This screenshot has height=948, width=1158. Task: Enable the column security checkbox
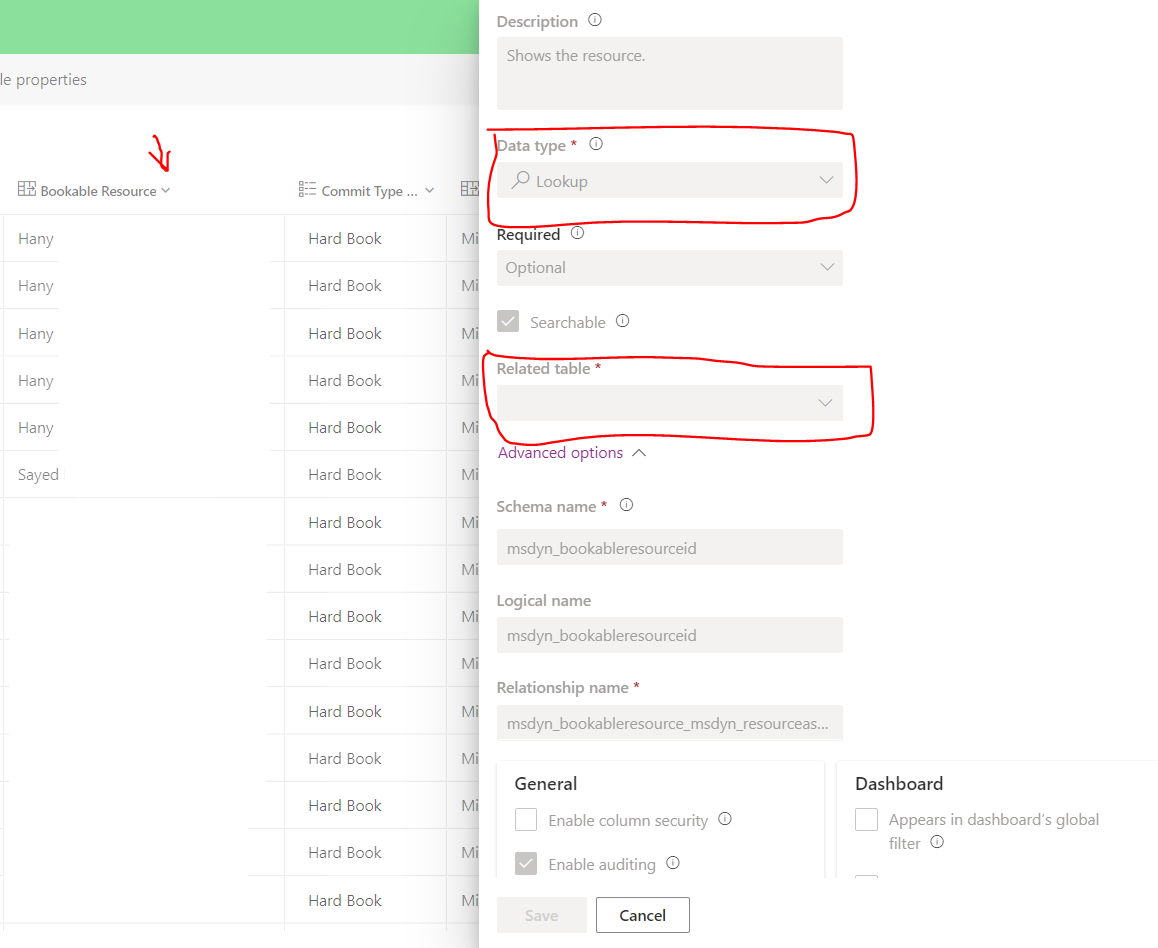526,819
